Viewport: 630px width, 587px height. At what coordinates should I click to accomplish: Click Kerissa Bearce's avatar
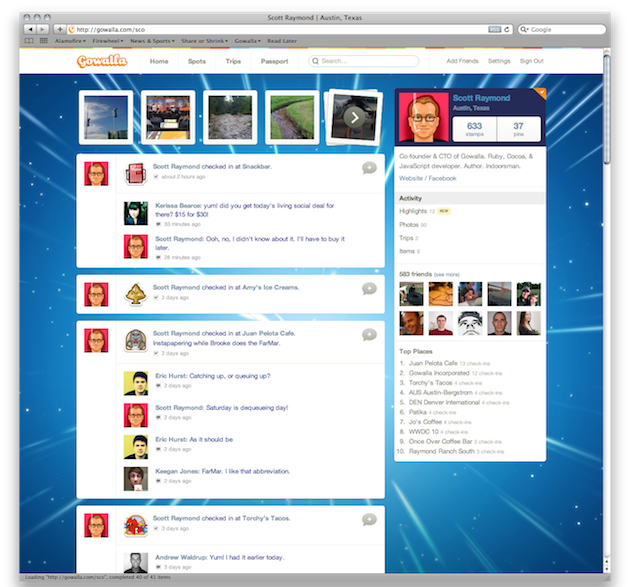(136, 213)
